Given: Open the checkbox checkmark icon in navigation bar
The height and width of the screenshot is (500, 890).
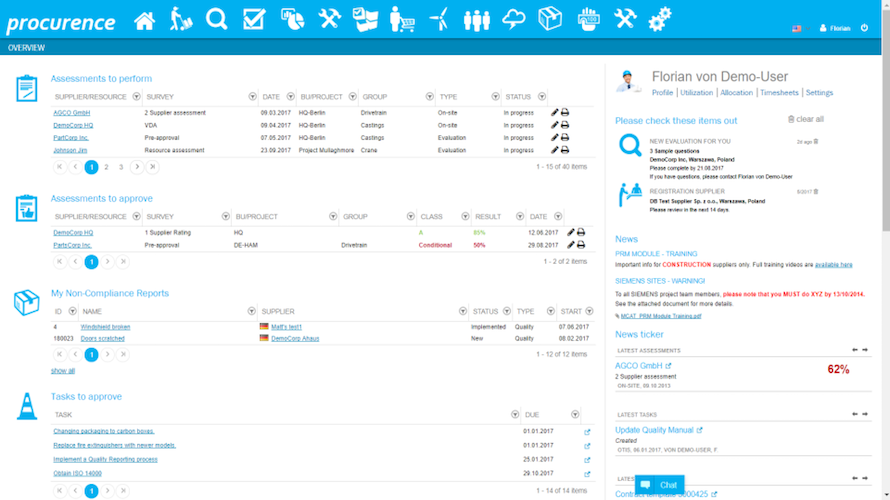Looking at the screenshot, I should (x=254, y=19).
